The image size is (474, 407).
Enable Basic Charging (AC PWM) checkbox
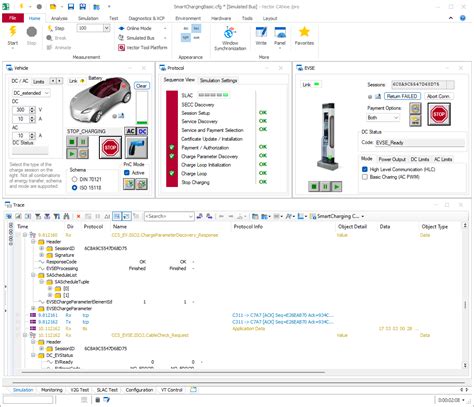point(365,177)
